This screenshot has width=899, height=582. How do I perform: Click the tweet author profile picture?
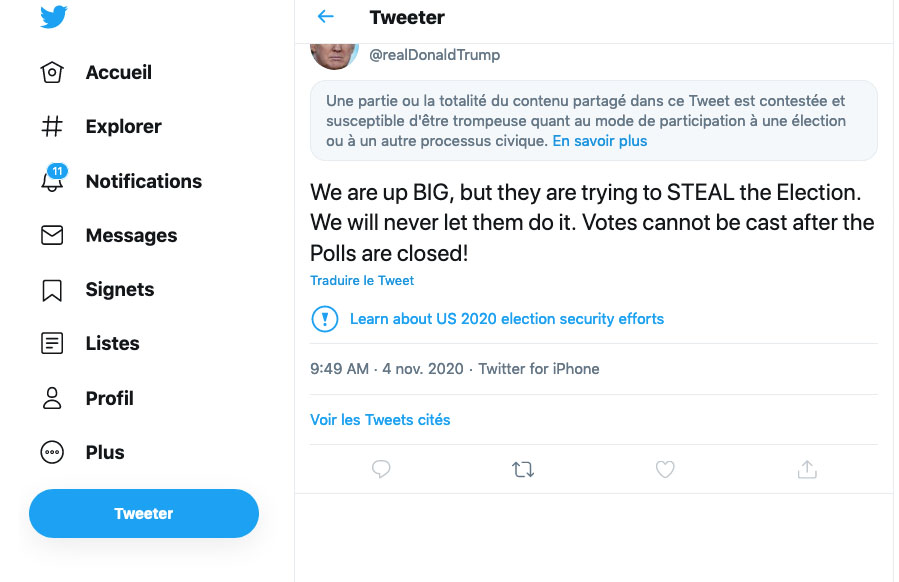pyautogui.click(x=334, y=54)
